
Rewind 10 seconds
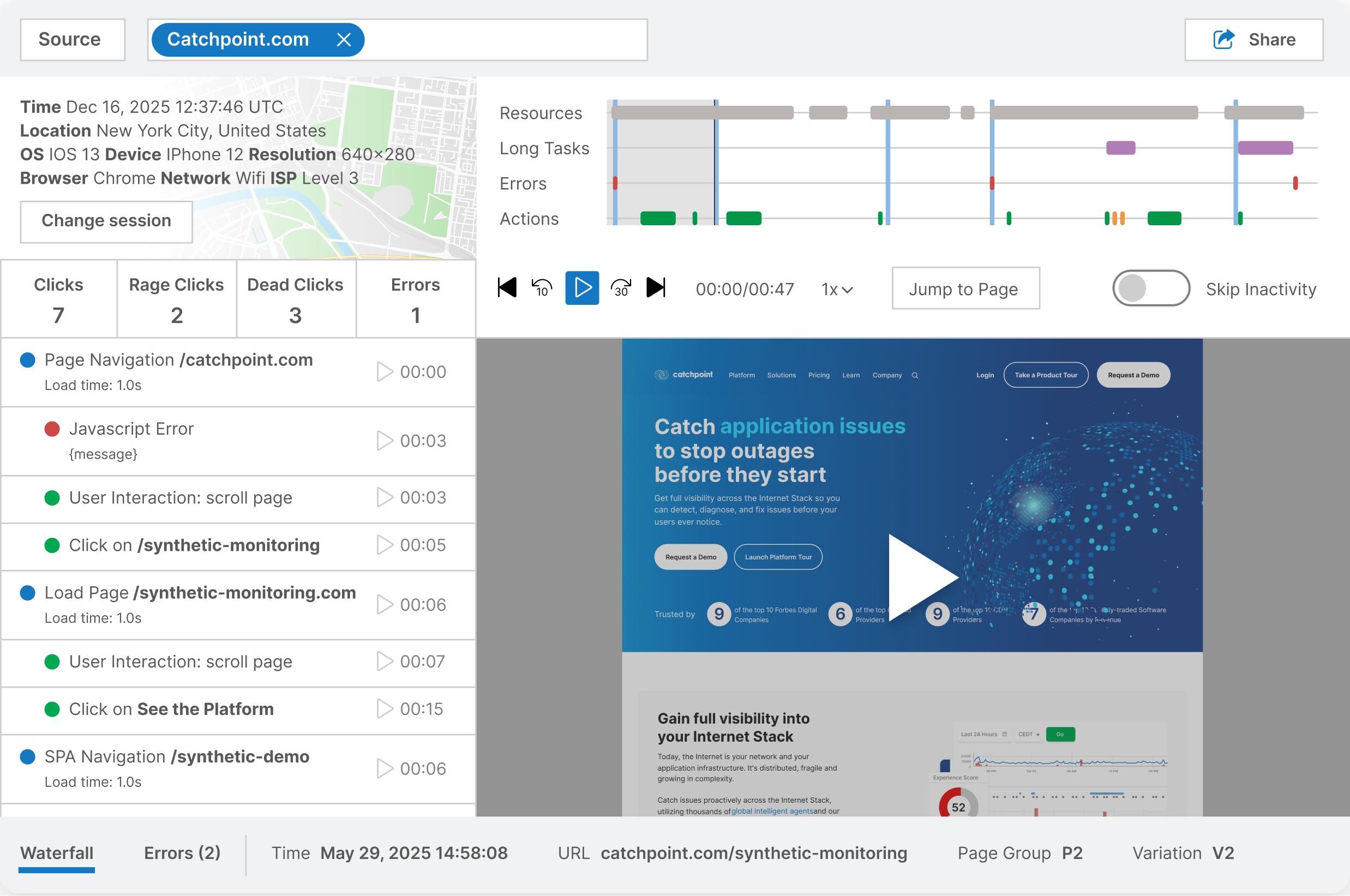(542, 288)
